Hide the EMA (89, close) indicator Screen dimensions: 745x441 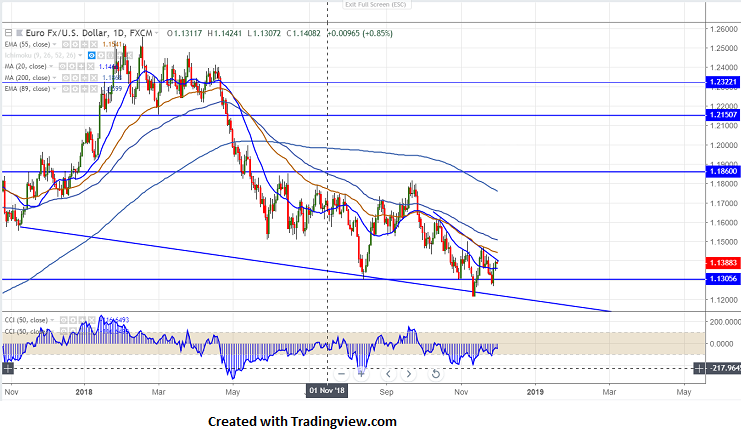66,88
